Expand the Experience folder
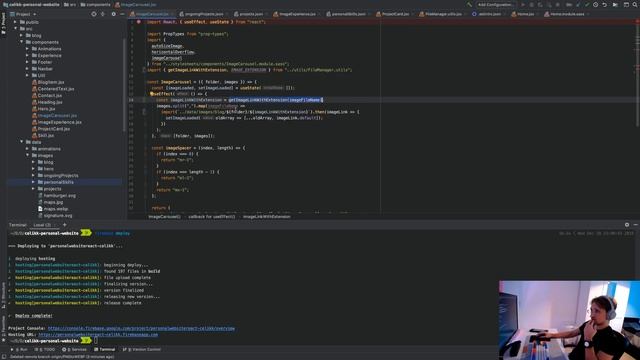Image resolution: width=640 pixels, height=360 pixels. 27,56
